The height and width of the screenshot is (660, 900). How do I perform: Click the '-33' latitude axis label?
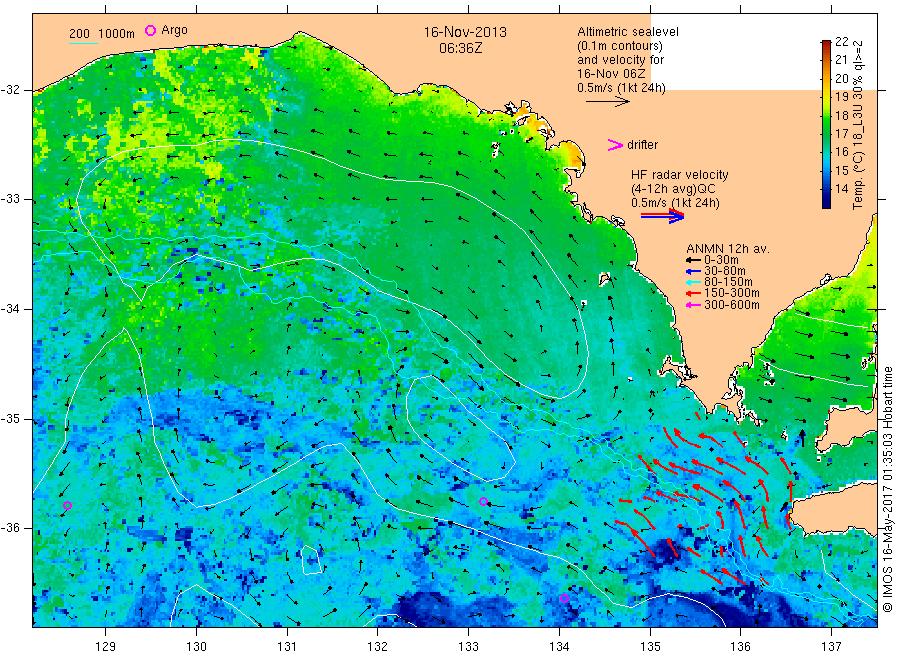10,199
